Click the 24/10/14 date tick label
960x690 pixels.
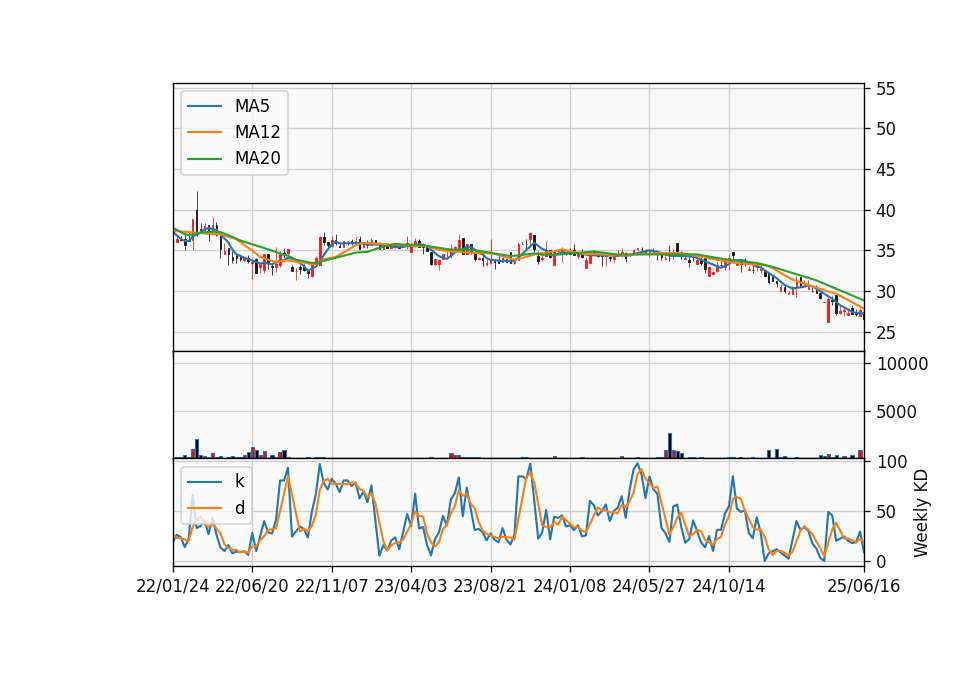pos(729,586)
